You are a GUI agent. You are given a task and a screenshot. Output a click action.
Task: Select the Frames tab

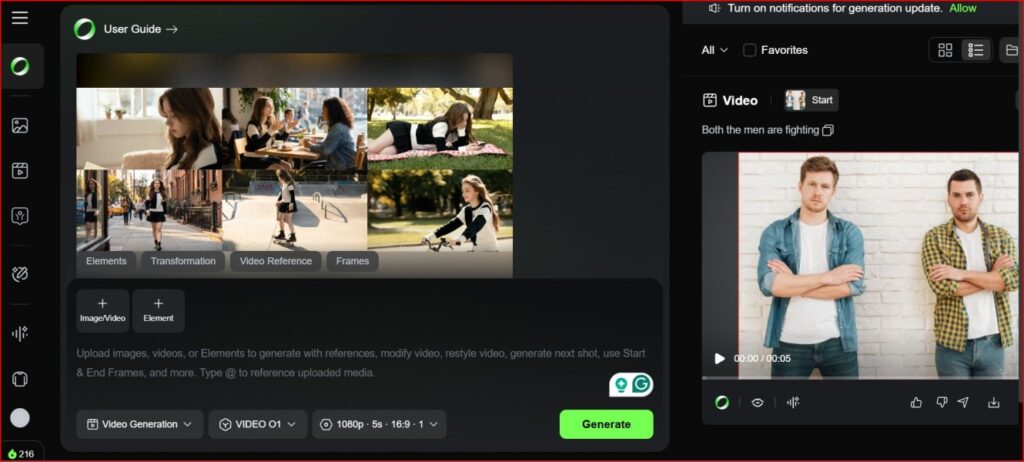(353, 261)
